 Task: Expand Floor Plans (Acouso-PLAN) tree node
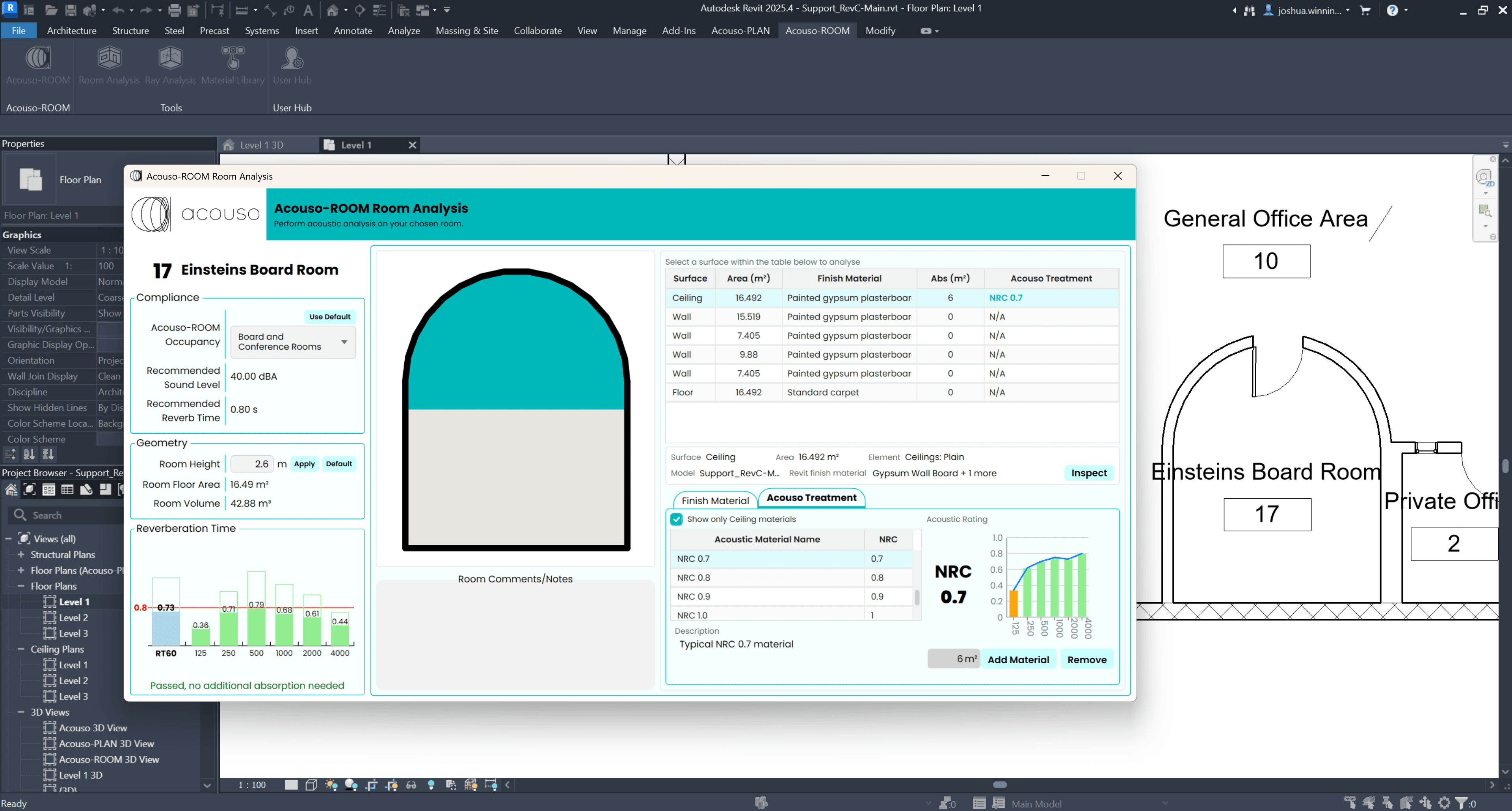[21, 570]
